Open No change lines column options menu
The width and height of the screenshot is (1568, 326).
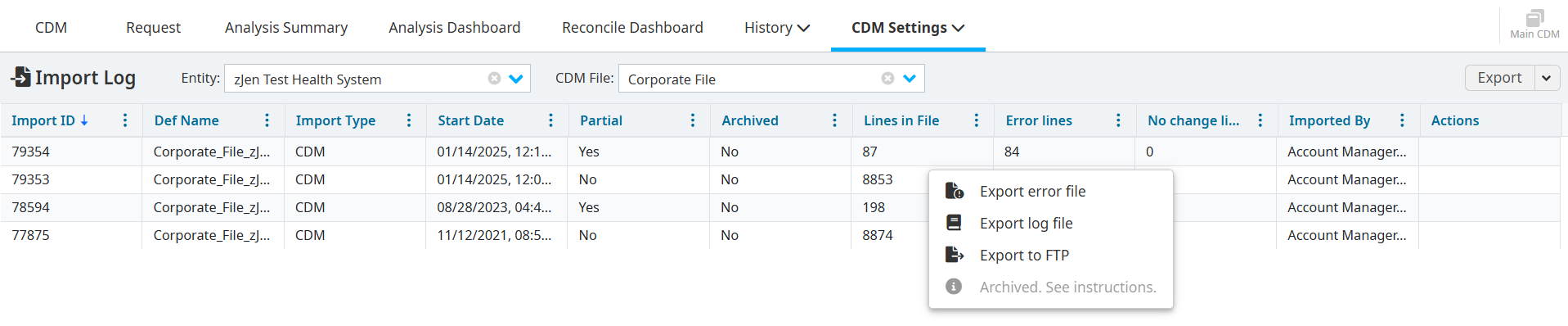(x=1260, y=120)
